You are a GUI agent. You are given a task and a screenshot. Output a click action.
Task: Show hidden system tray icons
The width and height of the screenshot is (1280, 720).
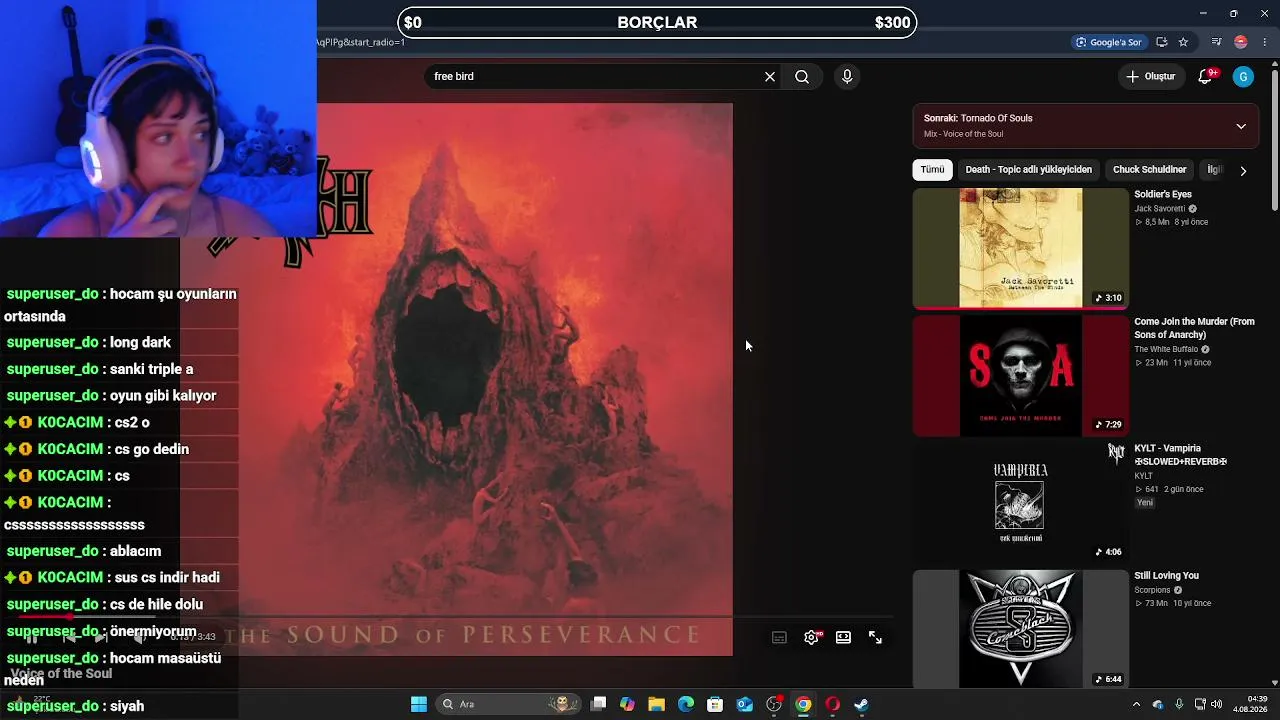1136,704
